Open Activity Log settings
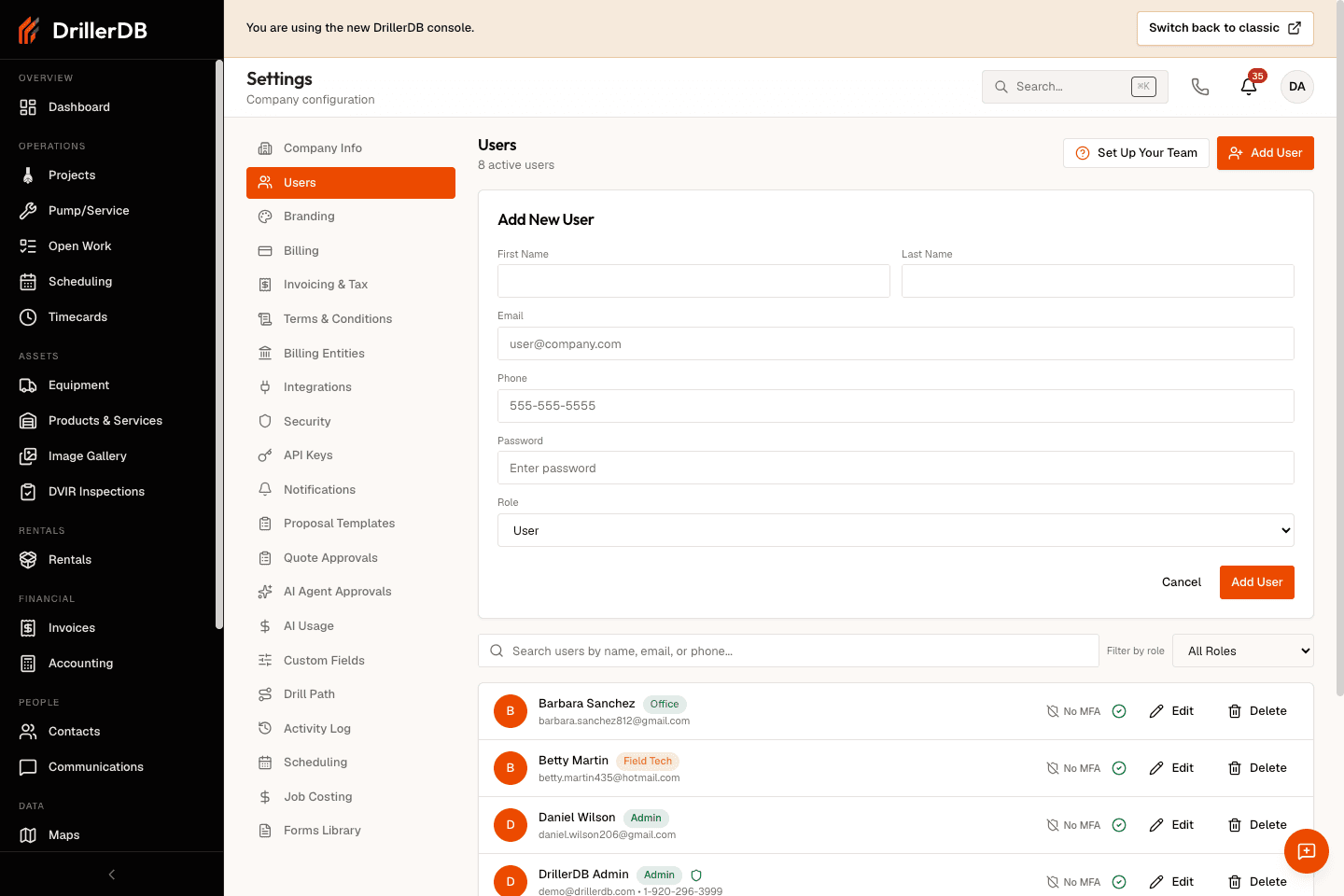The height and width of the screenshot is (896, 1344). (x=351, y=729)
